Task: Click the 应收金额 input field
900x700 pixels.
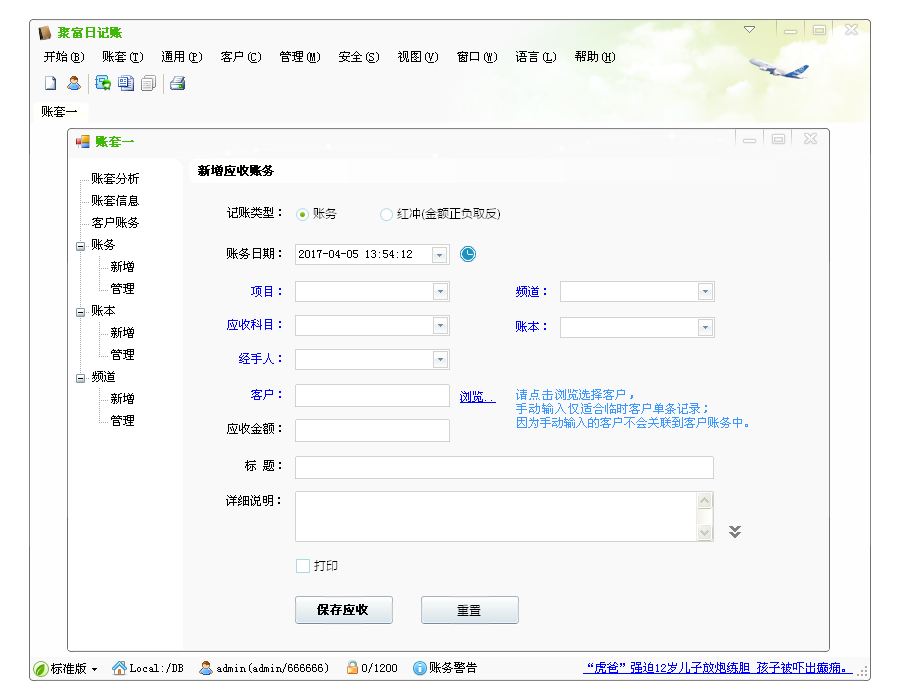Action: (372, 430)
